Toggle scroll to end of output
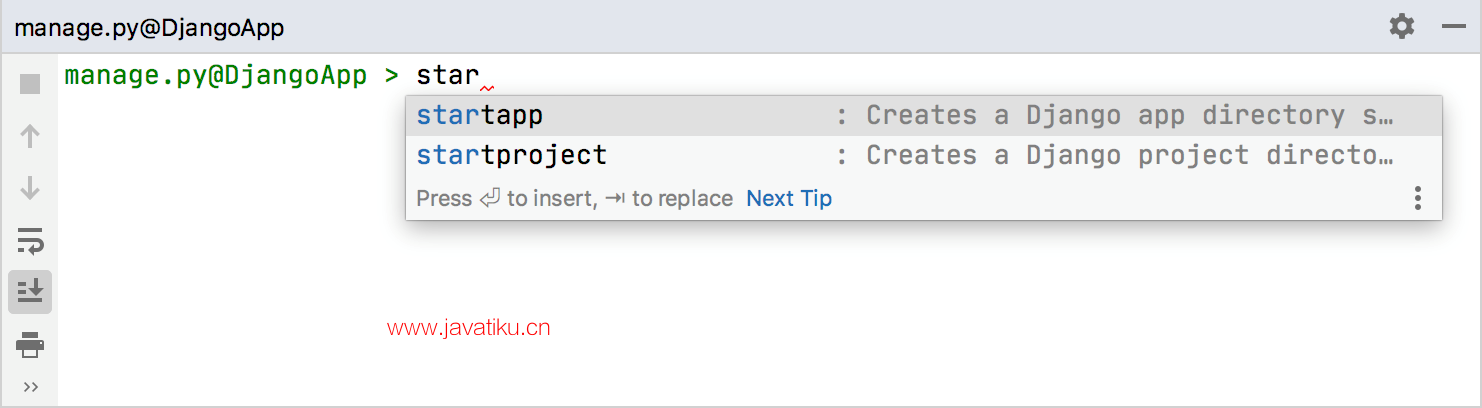 (30, 292)
